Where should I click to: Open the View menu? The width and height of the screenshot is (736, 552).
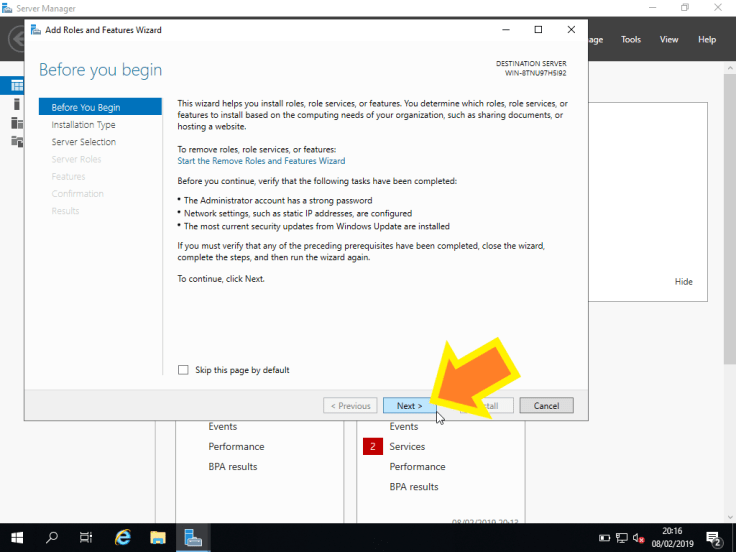tap(669, 40)
